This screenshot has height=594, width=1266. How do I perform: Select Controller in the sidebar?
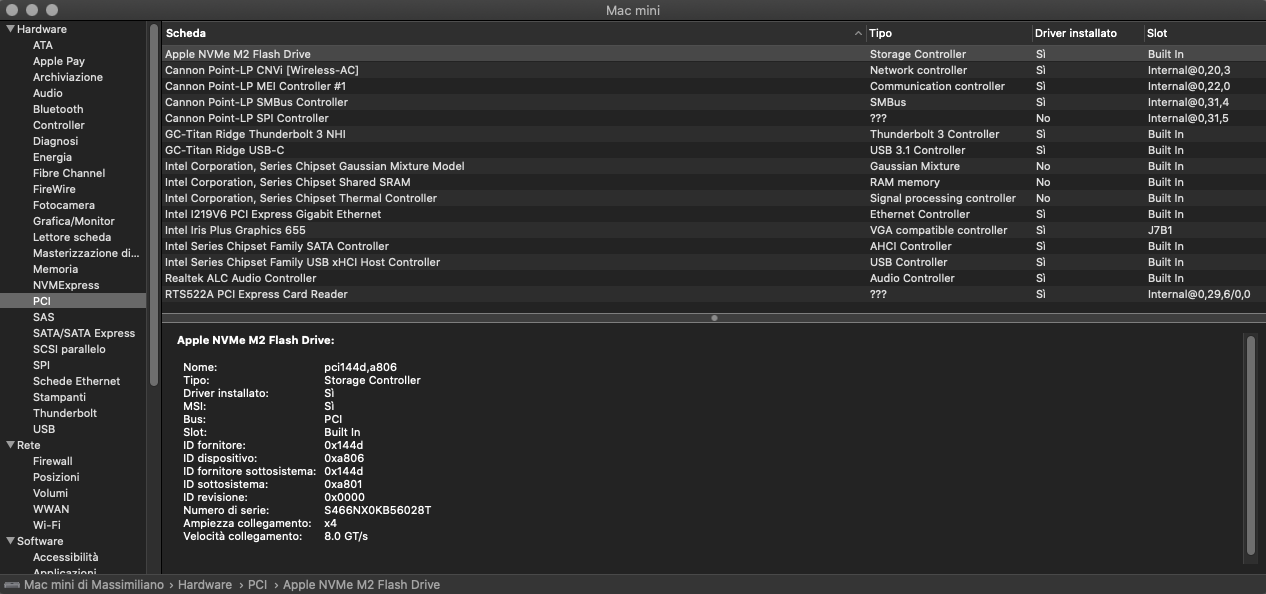59,125
